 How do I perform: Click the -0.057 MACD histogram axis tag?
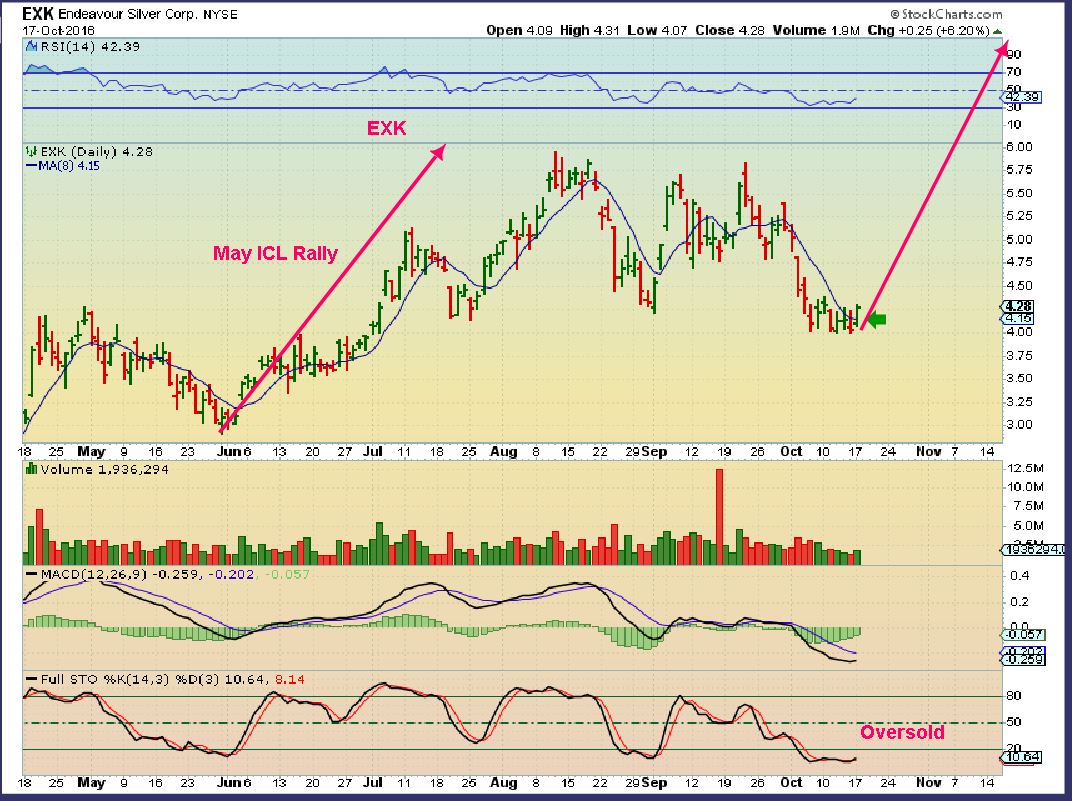1023,634
